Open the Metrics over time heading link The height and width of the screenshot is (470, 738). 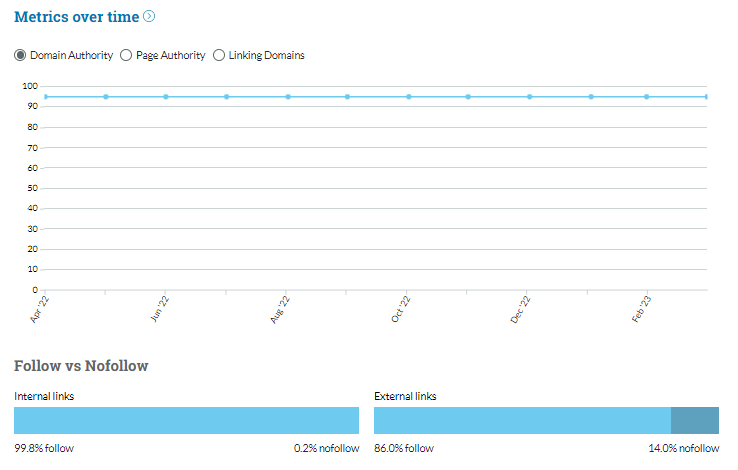coord(77,17)
